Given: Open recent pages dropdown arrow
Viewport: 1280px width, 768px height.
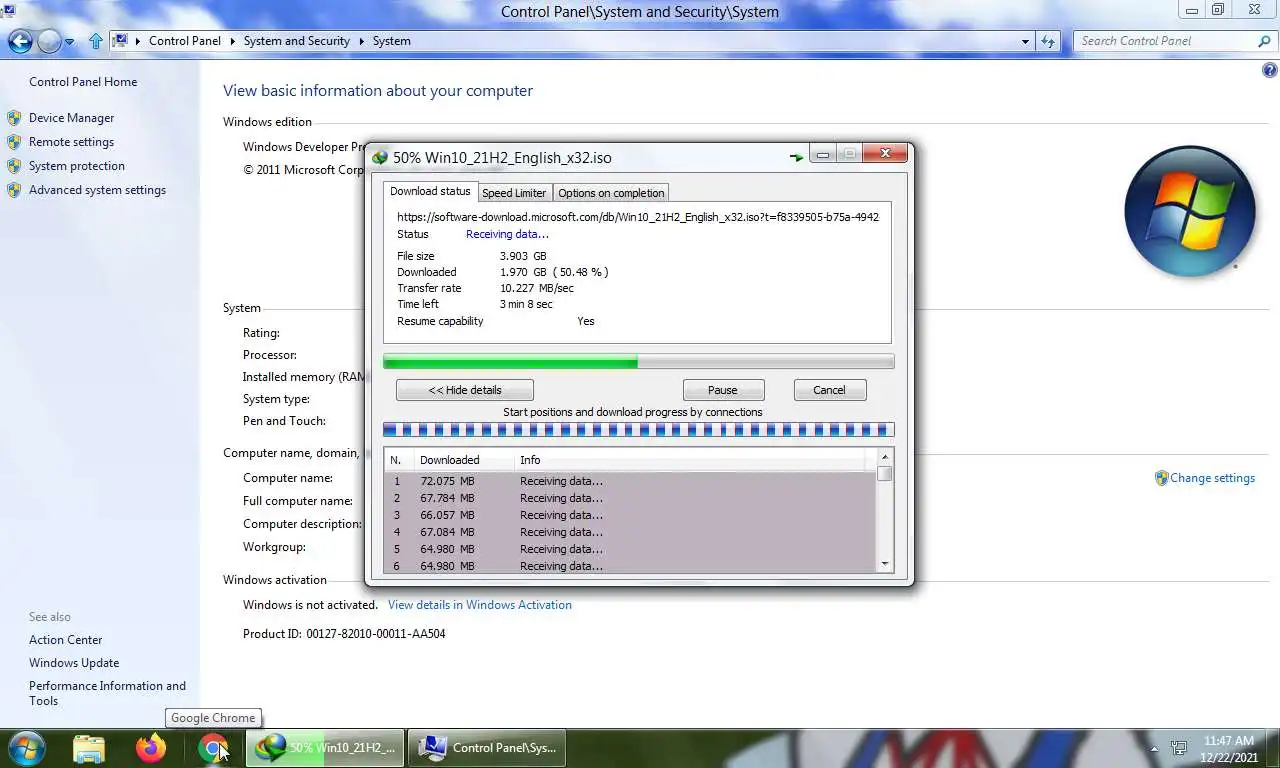Looking at the screenshot, I should tap(70, 42).
